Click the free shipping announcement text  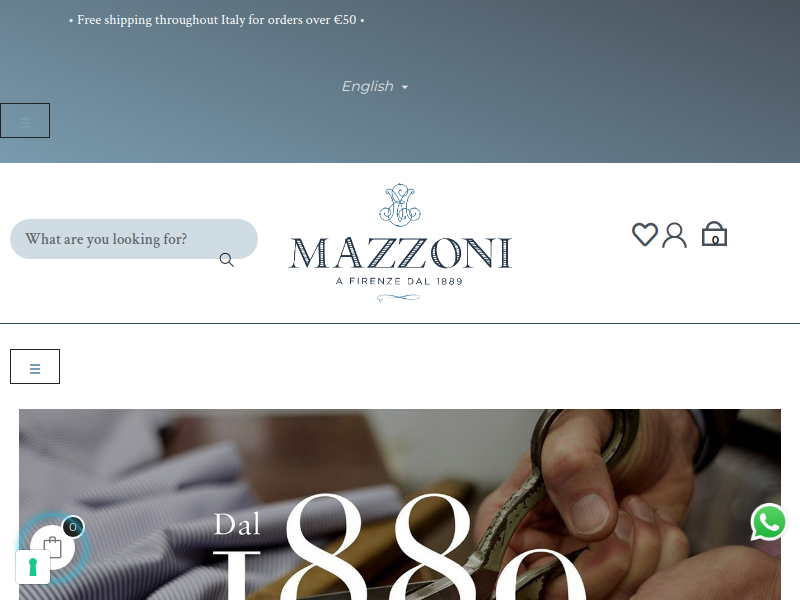[217, 20]
